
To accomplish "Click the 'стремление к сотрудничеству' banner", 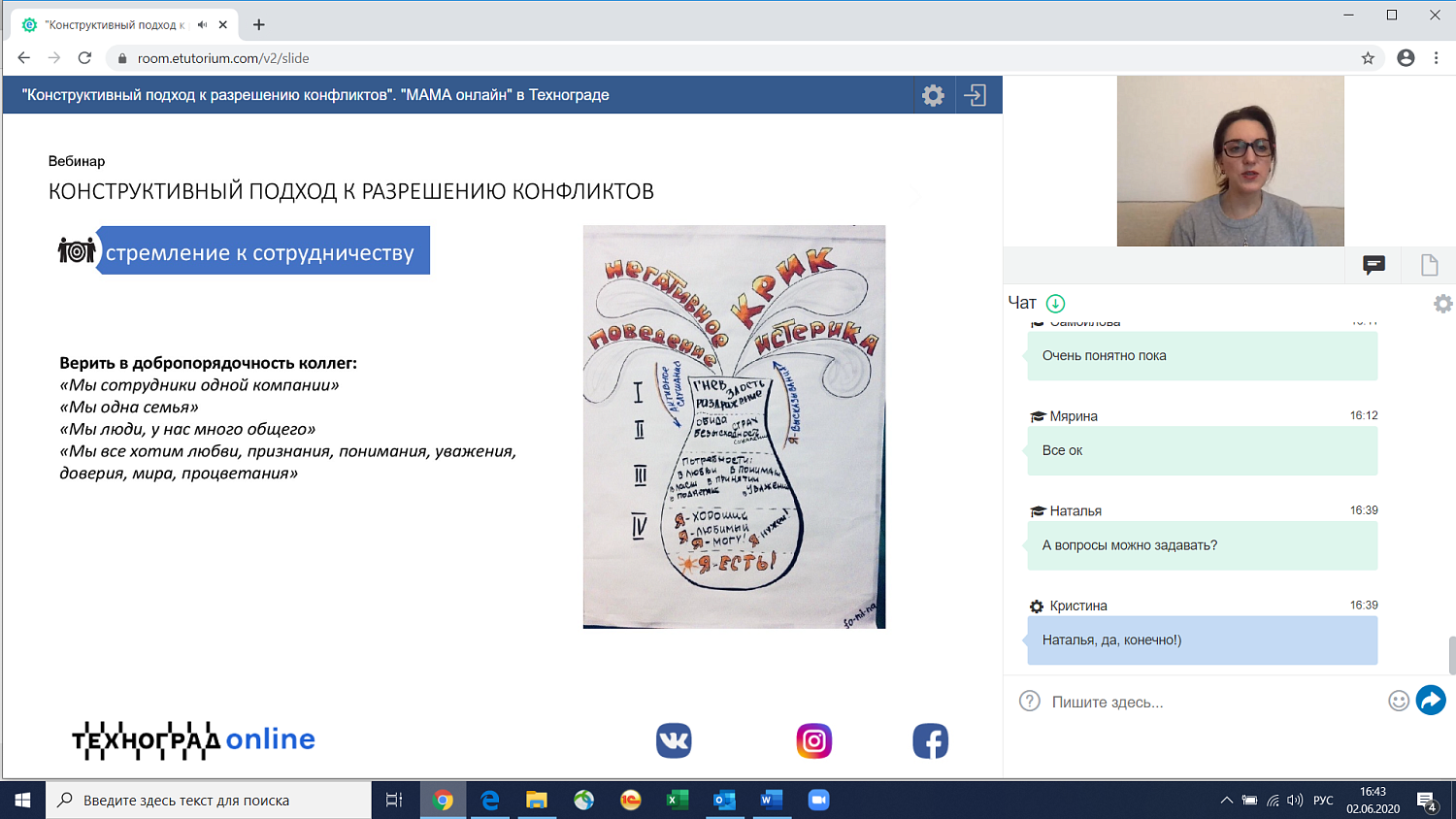I will click(262, 251).
